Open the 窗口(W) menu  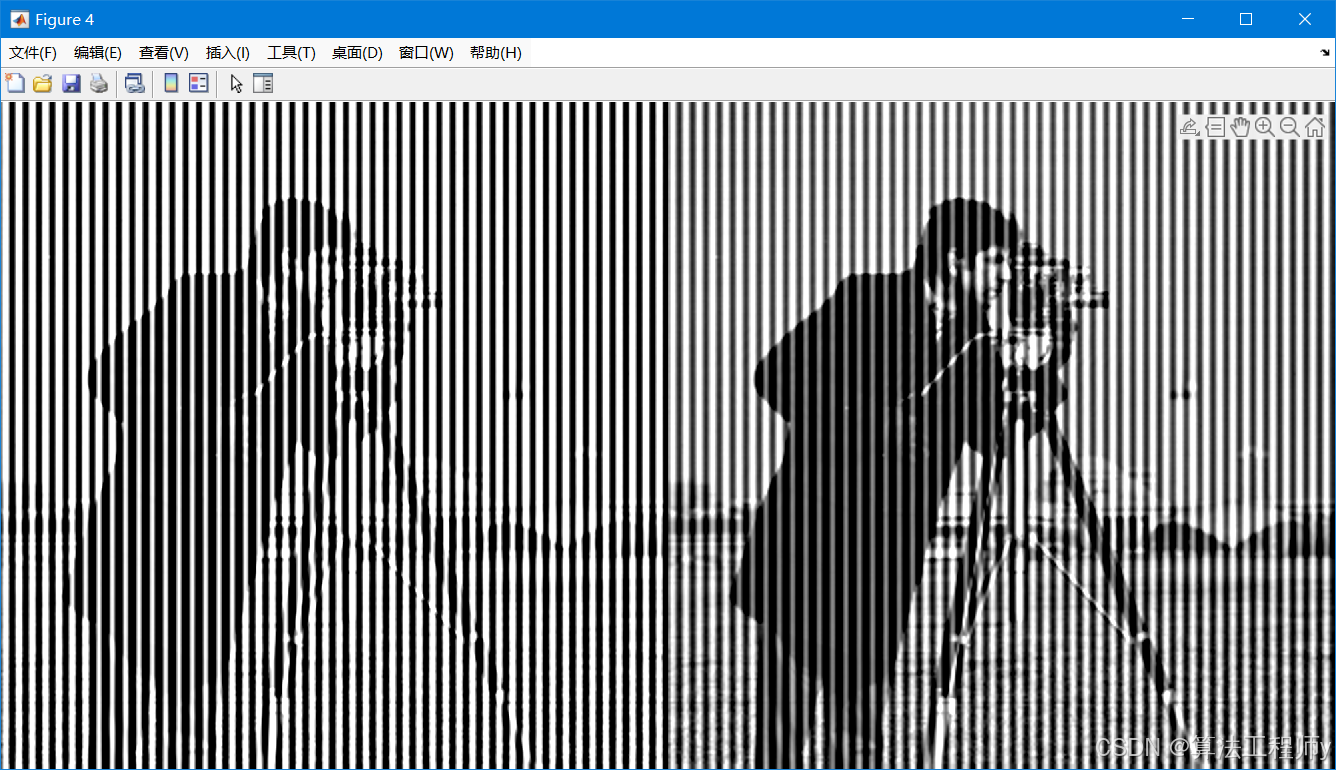coord(426,53)
